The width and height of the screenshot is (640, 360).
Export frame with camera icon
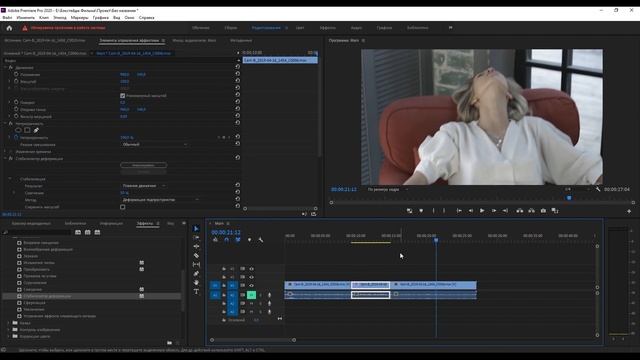(x=543, y=211)
